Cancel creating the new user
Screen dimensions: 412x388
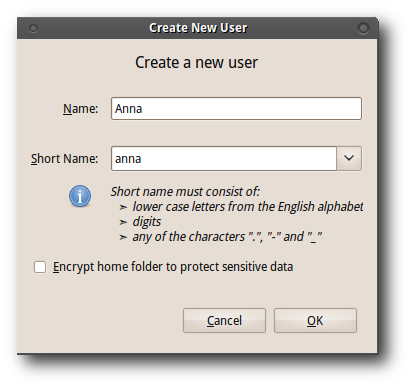click(224, 320)
